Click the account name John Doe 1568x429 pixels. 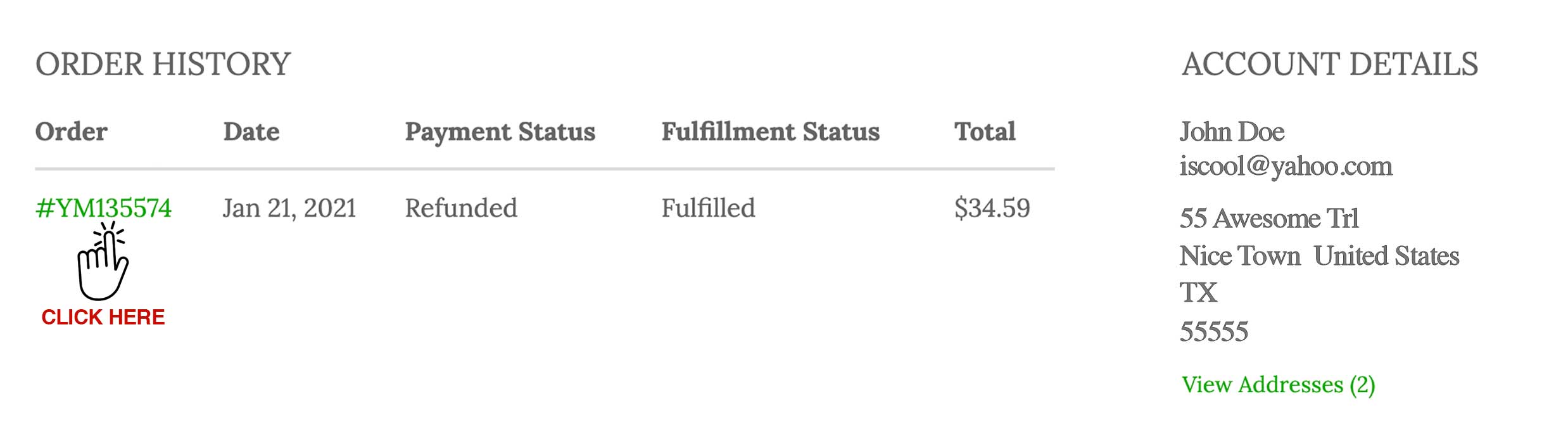[1232, 132]
